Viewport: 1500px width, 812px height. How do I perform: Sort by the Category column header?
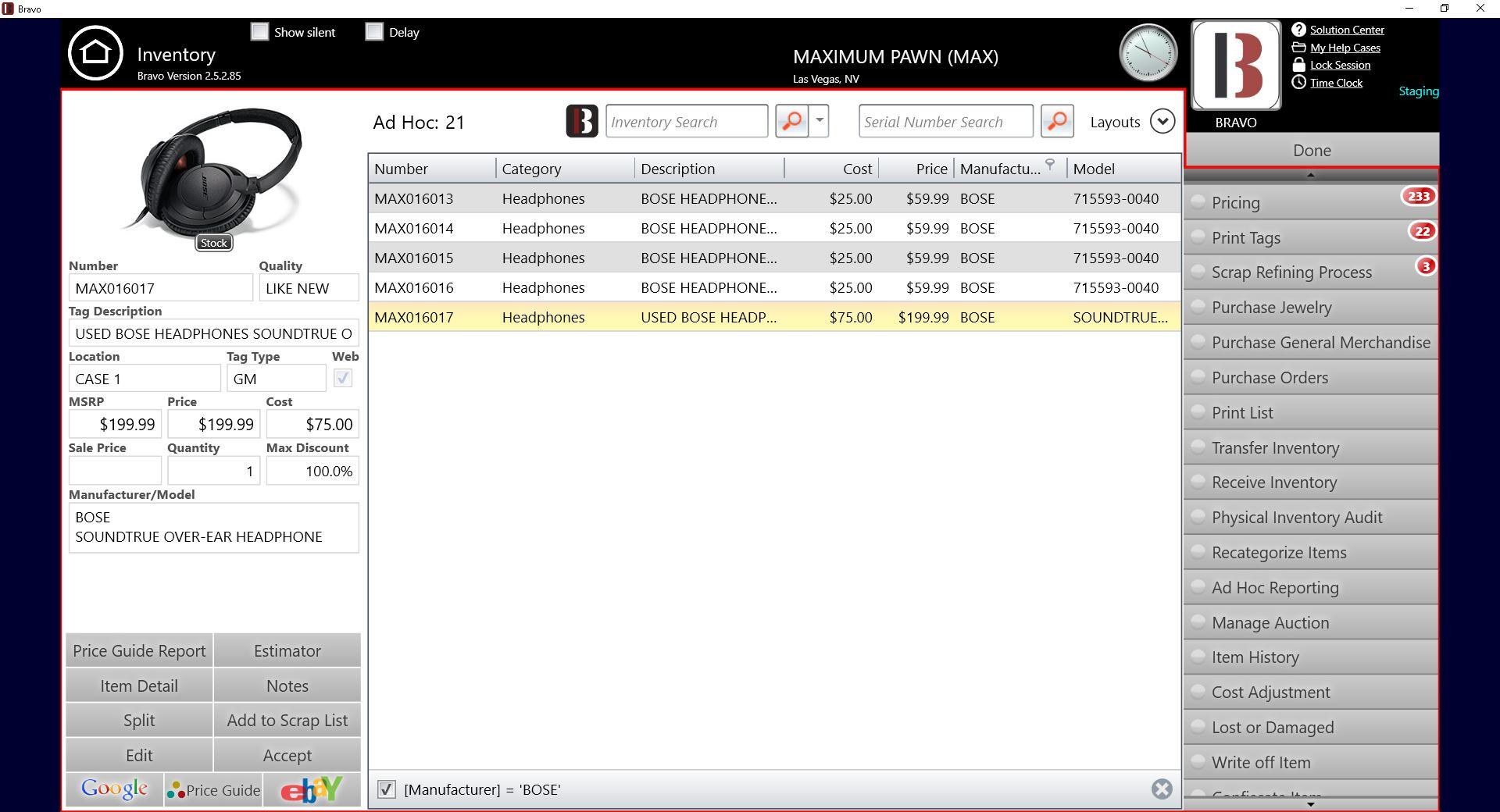point(566,169)
